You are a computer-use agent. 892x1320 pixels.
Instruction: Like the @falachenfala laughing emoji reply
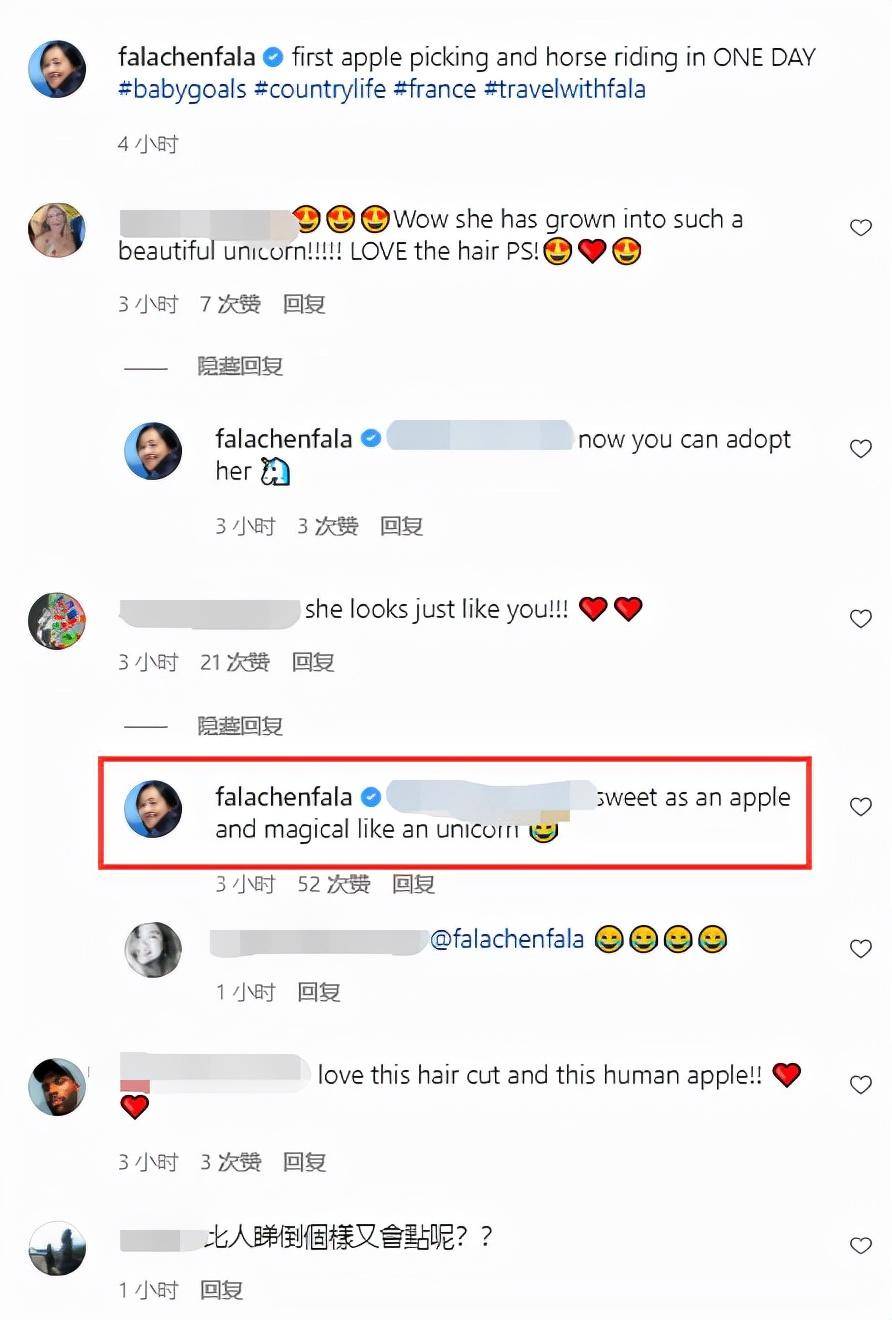tap(860, 948)
